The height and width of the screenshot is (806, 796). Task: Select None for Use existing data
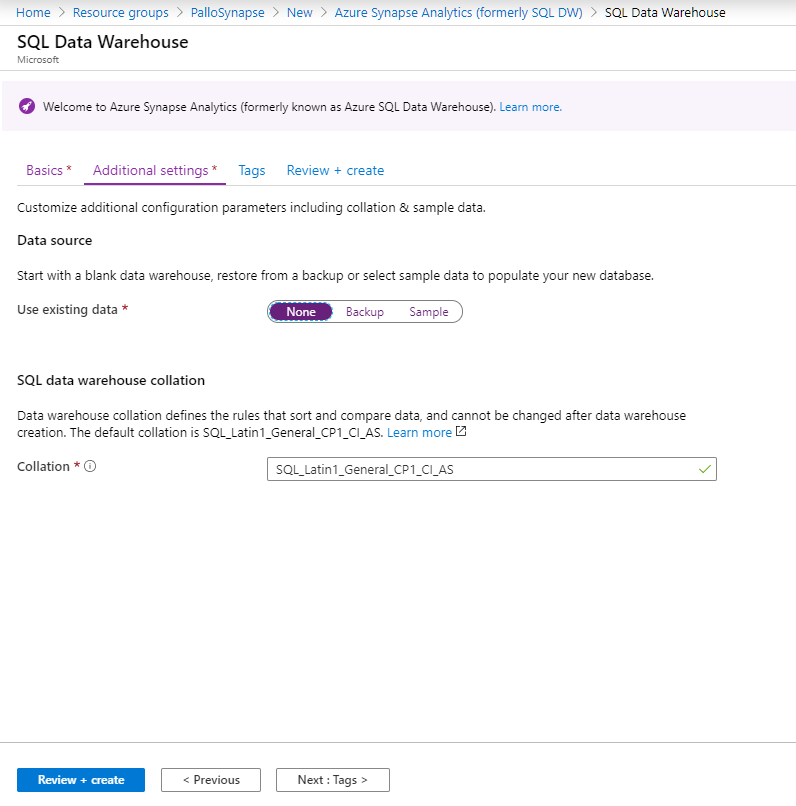coord(301,312)
